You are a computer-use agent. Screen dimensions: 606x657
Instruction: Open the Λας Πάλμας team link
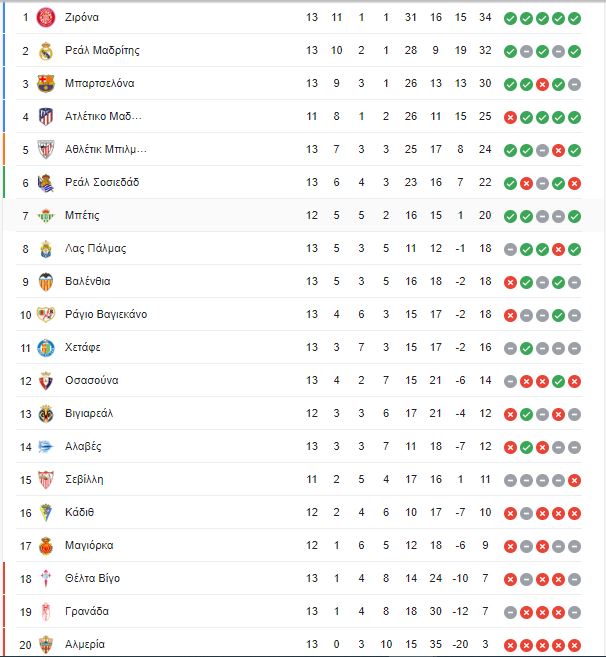pos(96,248)
